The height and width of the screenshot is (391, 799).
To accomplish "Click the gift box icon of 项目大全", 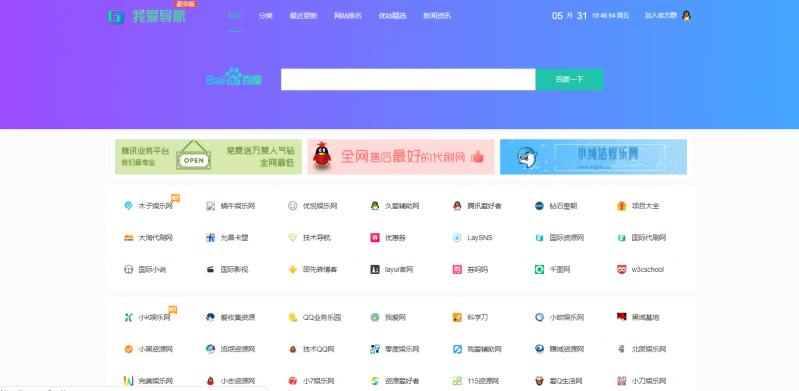I will pos(622,206).
